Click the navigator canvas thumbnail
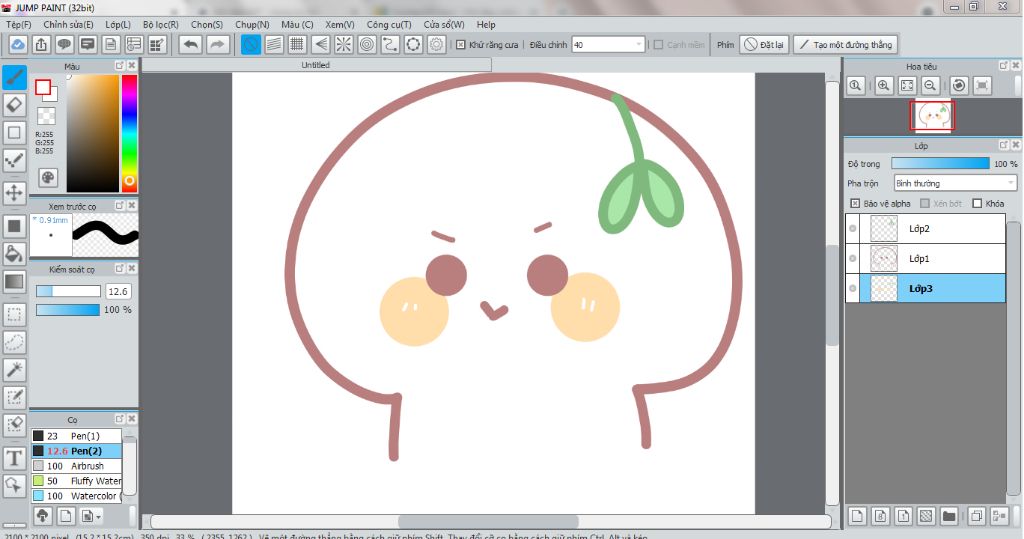Viewport: 1024px width, 539px height. point(932,116)
